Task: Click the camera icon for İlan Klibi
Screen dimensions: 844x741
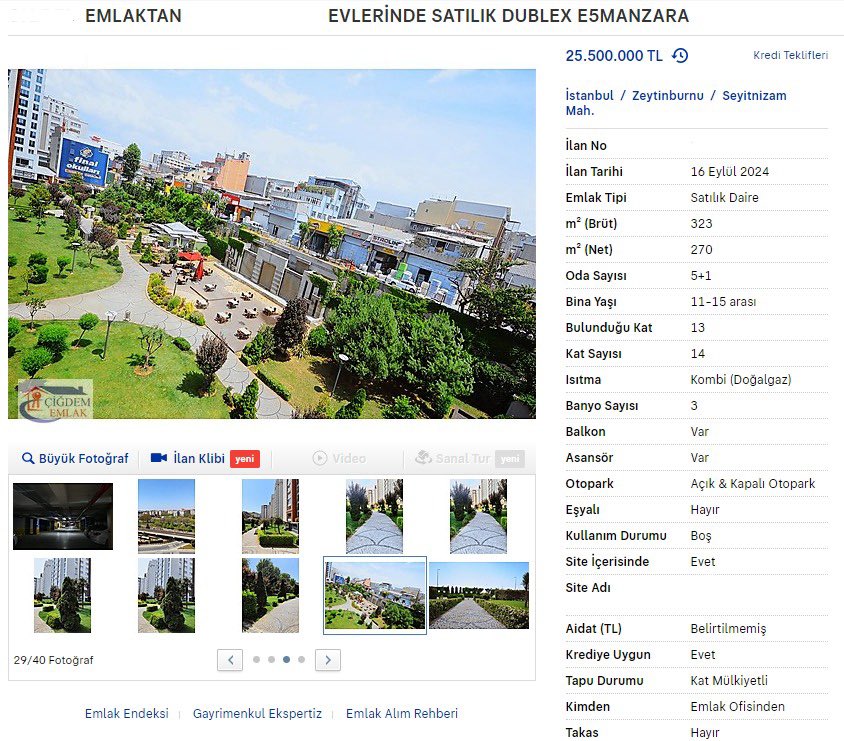Action: [x=159, y=458]
